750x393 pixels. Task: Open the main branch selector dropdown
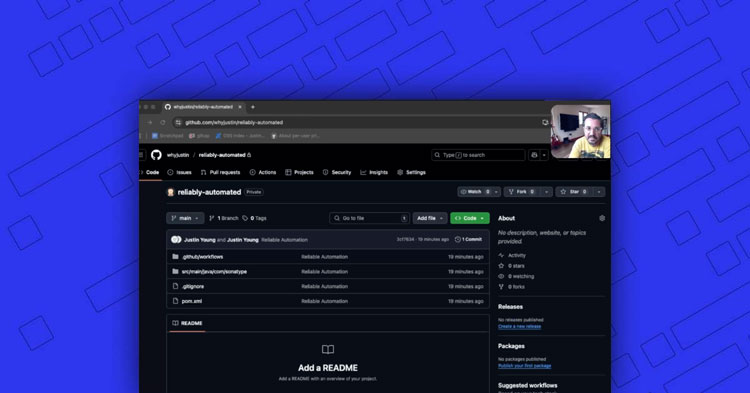tap(185, 218)
